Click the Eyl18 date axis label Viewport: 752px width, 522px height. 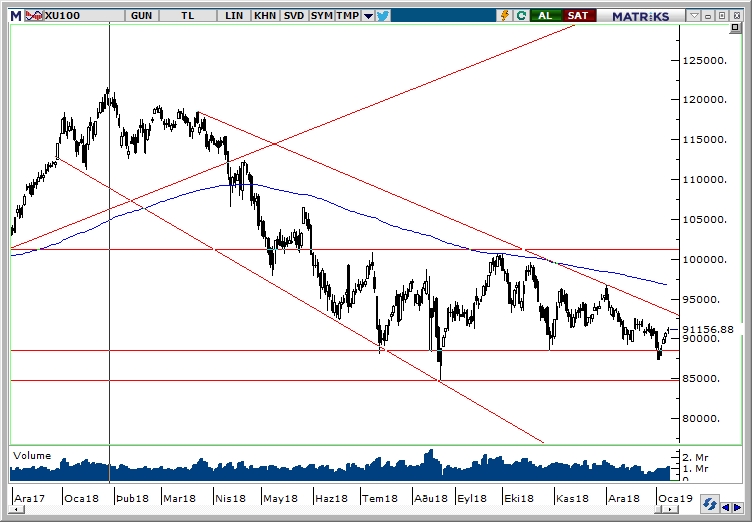click(x=472, y=498)
